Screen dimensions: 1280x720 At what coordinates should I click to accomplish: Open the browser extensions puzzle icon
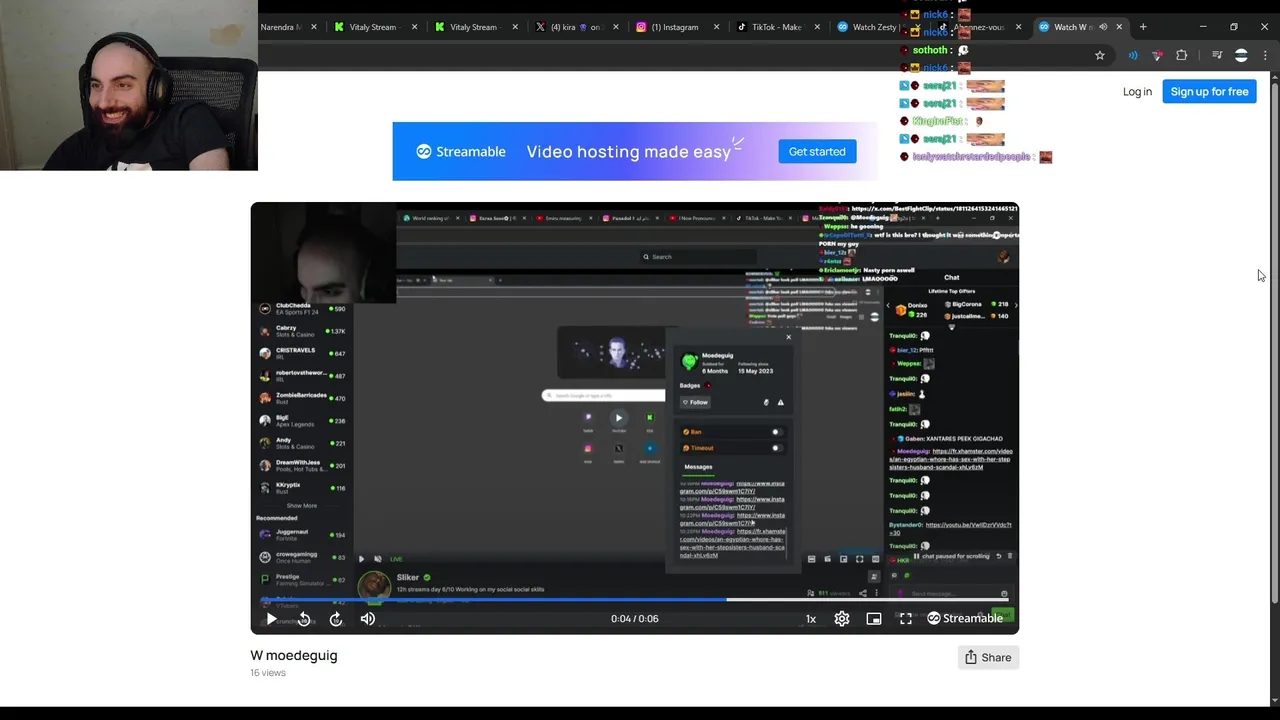pyautogui.click(x=1182, y=55)
